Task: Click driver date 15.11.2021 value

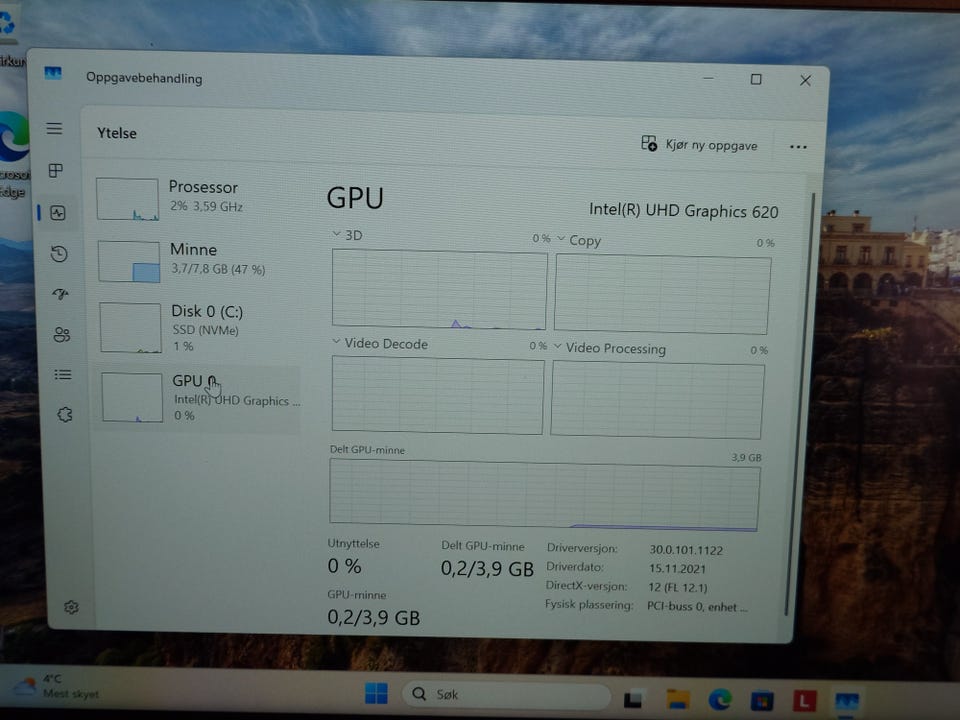Action: [x=677, y=568]
